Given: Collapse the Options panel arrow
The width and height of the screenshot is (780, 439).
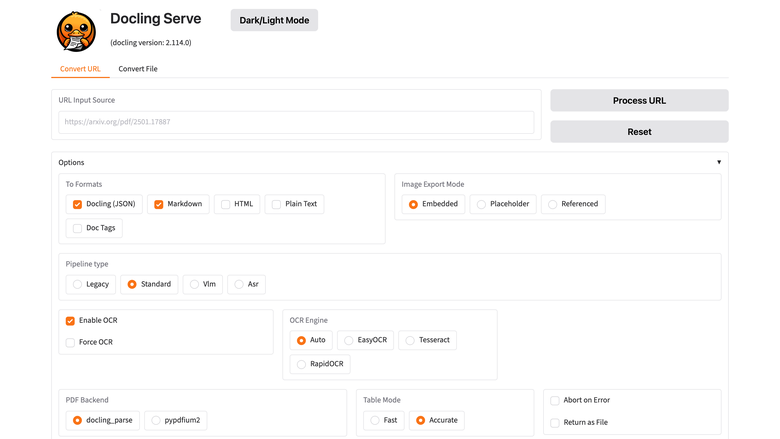Looking at the screenshot, I should (x=718, y=162).
